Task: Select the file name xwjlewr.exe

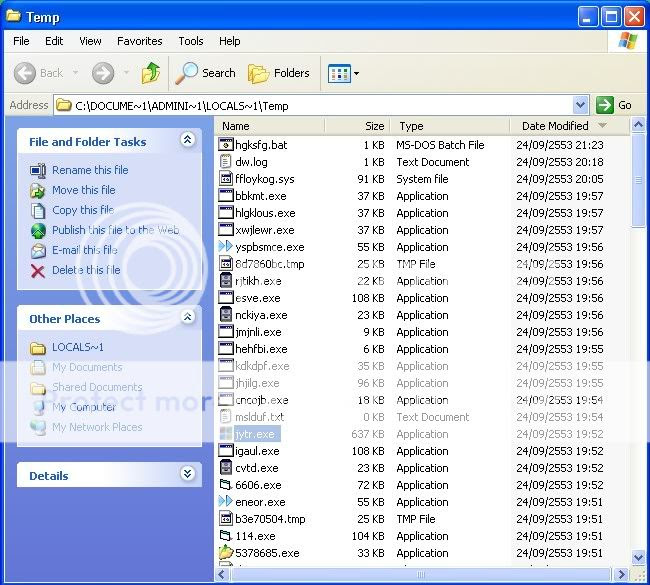Action: tap(264, 230)
